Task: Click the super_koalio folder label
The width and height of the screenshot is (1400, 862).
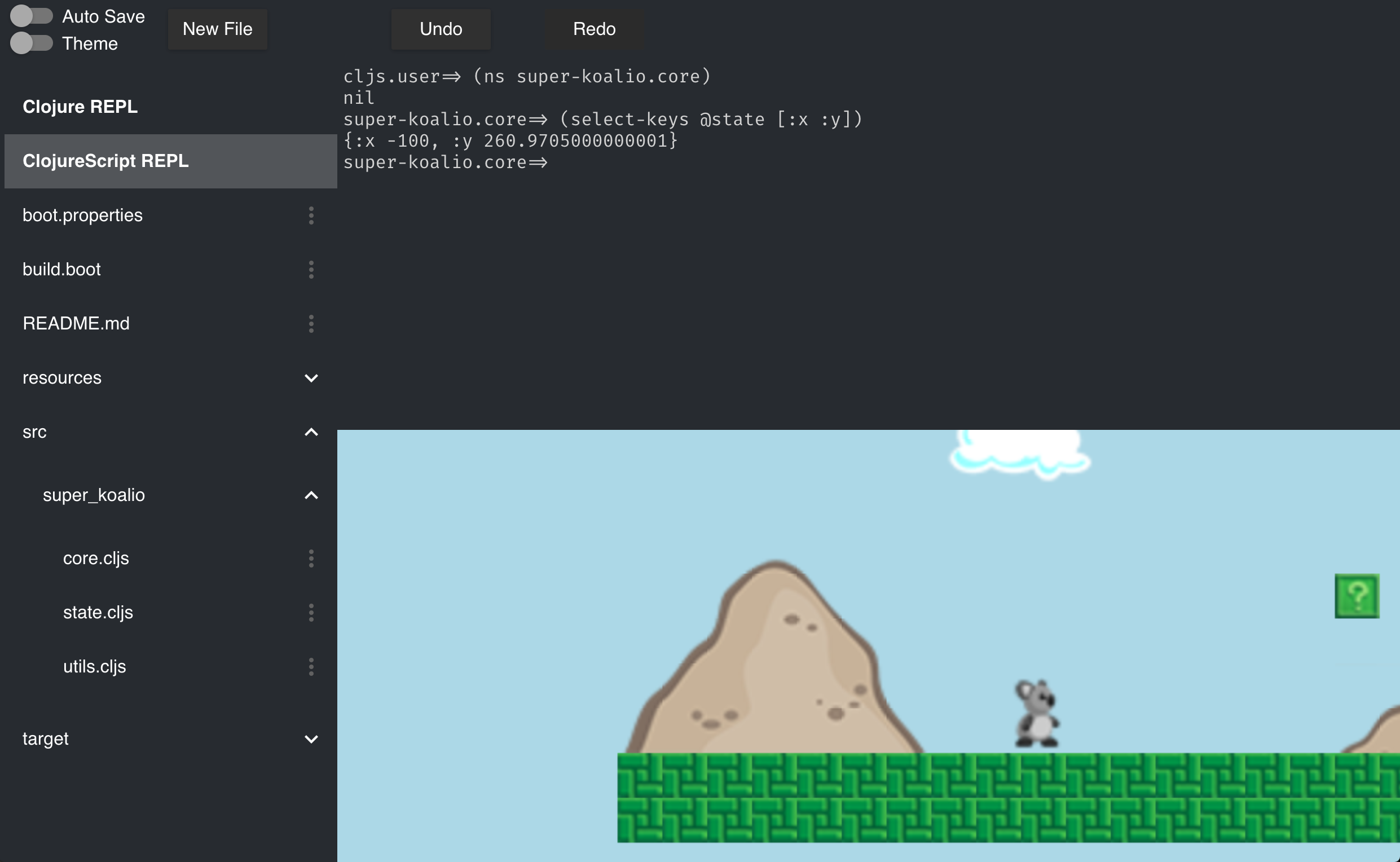Action: (x=94, y=495)
